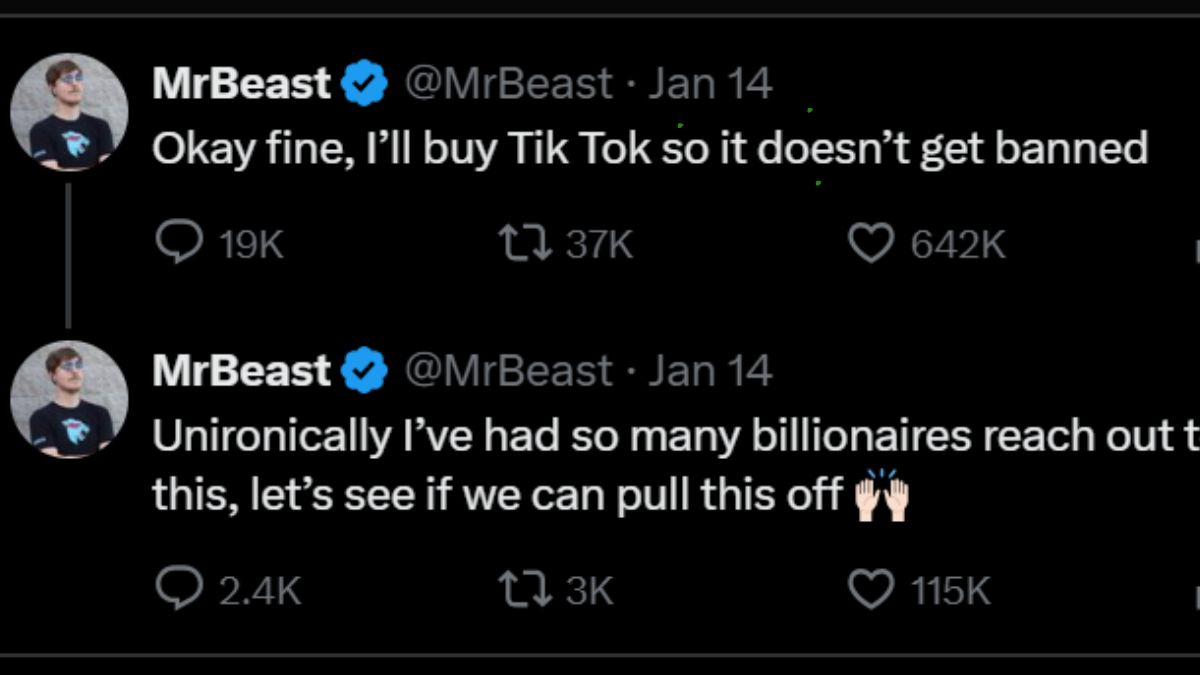Image resolution: width=1200 pixels, height=675 pixels.
Task: Like the Tik Tok tweet with the heart icon
Action: pyautogui.click(x=872, y=240)
